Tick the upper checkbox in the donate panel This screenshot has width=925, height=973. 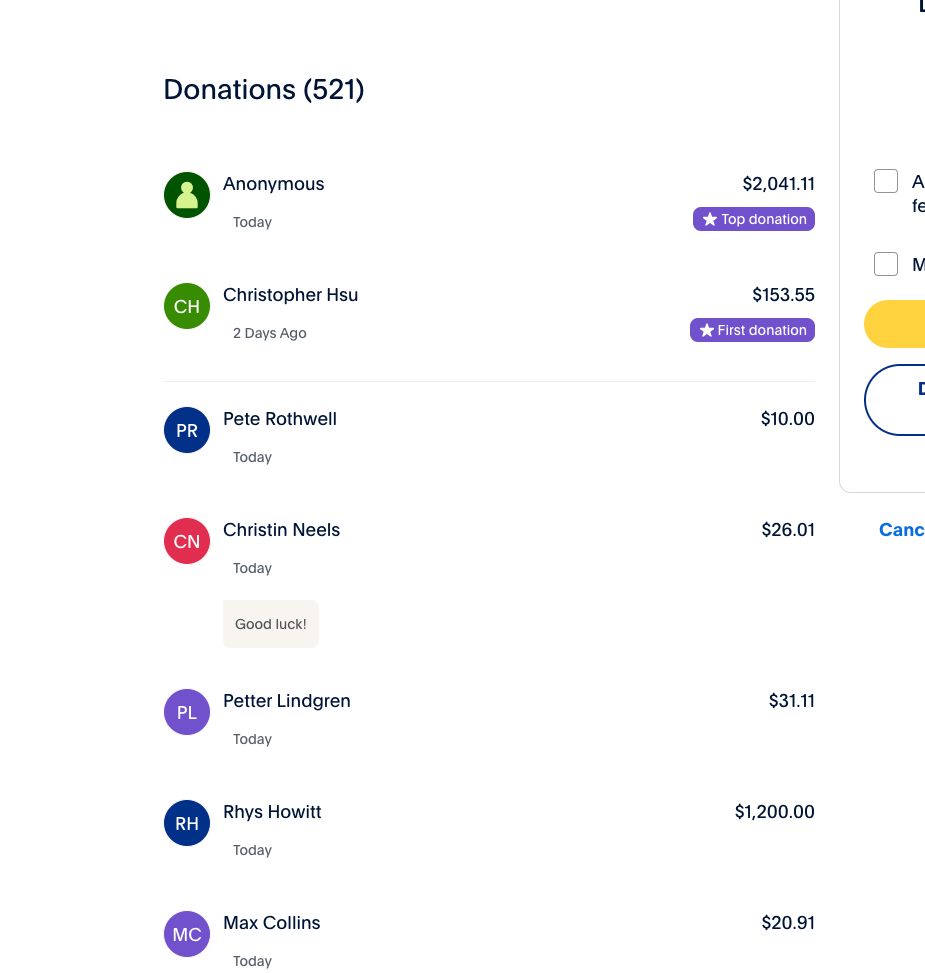886,181
